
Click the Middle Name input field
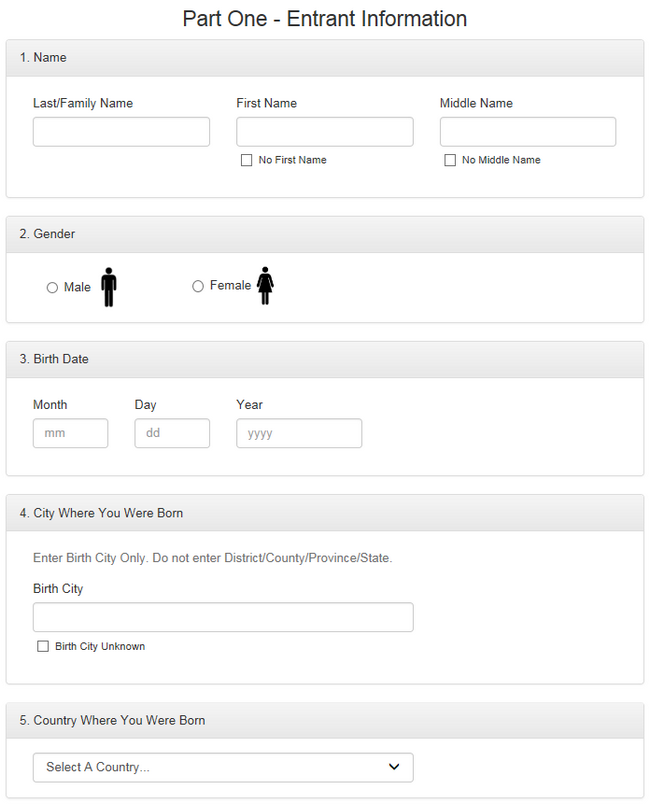(527, 132)
